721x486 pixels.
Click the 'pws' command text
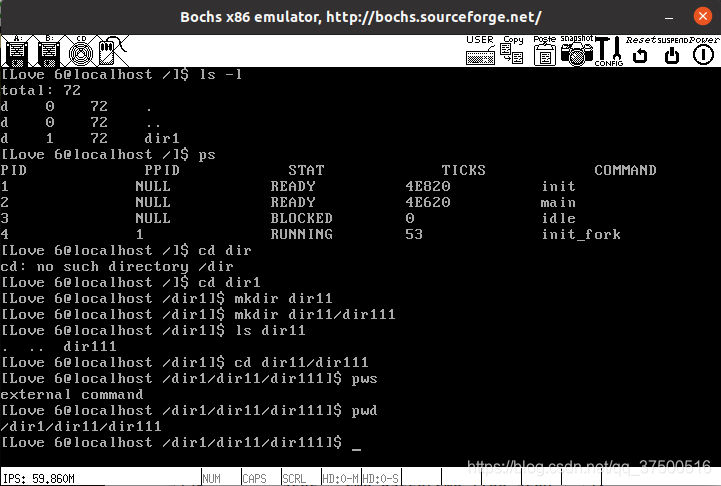click(364, 379)
